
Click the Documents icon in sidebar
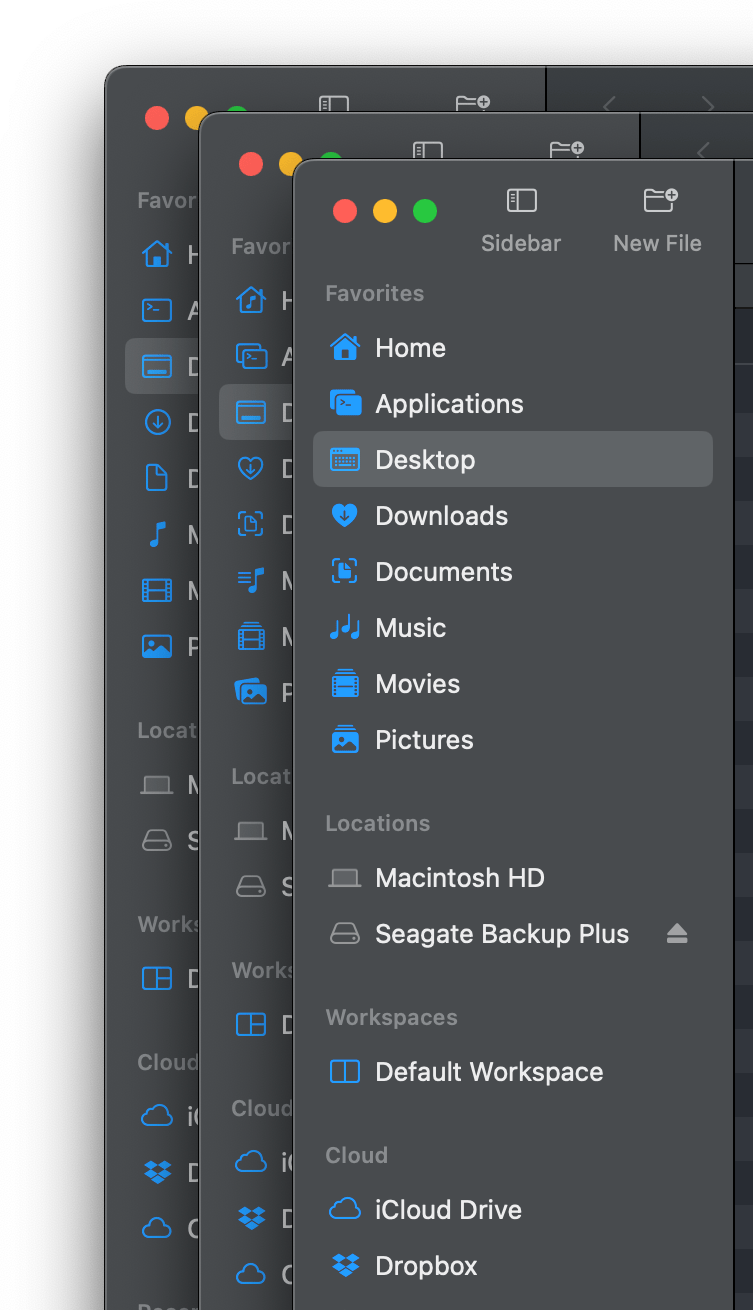point(345,572)
